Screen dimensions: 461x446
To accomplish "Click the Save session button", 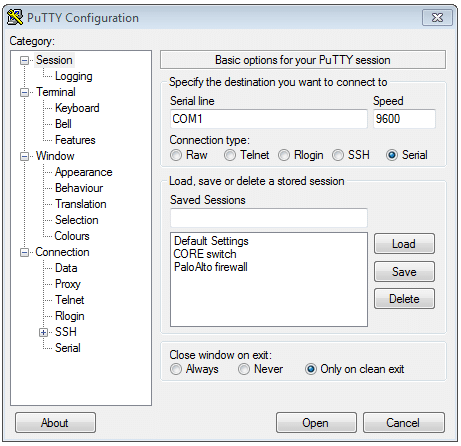I will click(404, 271).
